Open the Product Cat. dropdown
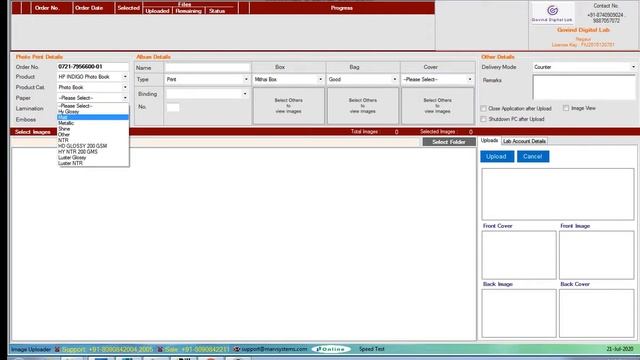640x360 pixels. pyautogui.click(x=125, y=87)
